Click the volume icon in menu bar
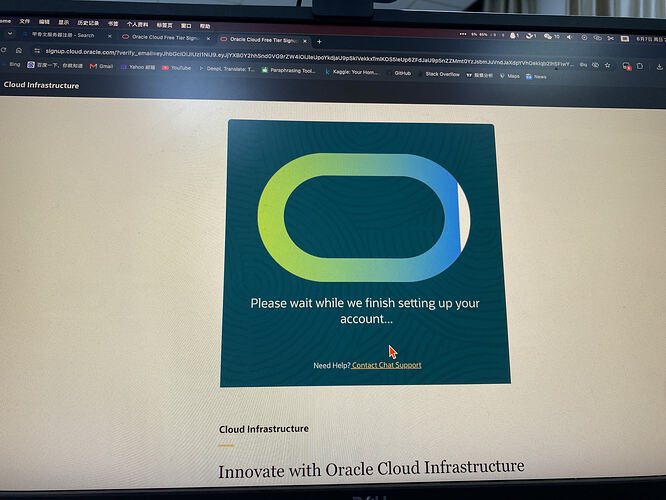 click(570, 37)
